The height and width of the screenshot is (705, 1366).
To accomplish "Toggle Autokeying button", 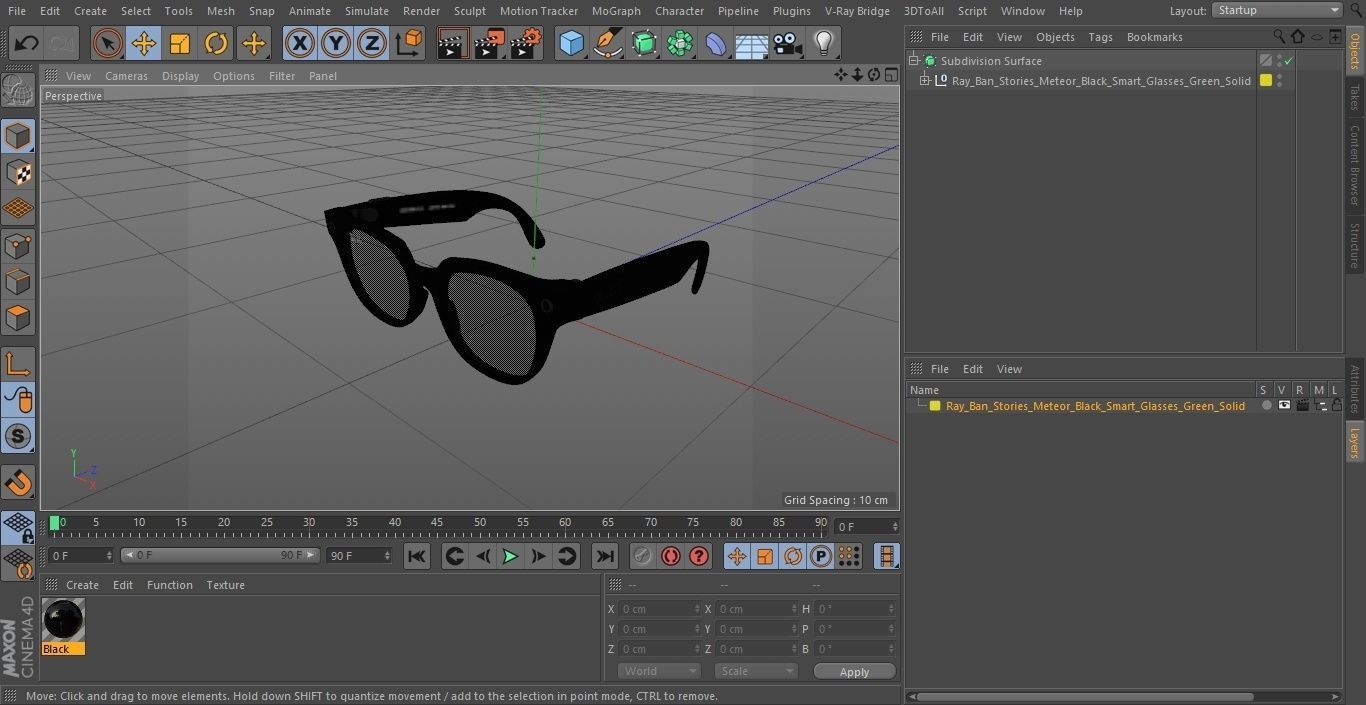I will pyautogui.click(x=670, y=556).
